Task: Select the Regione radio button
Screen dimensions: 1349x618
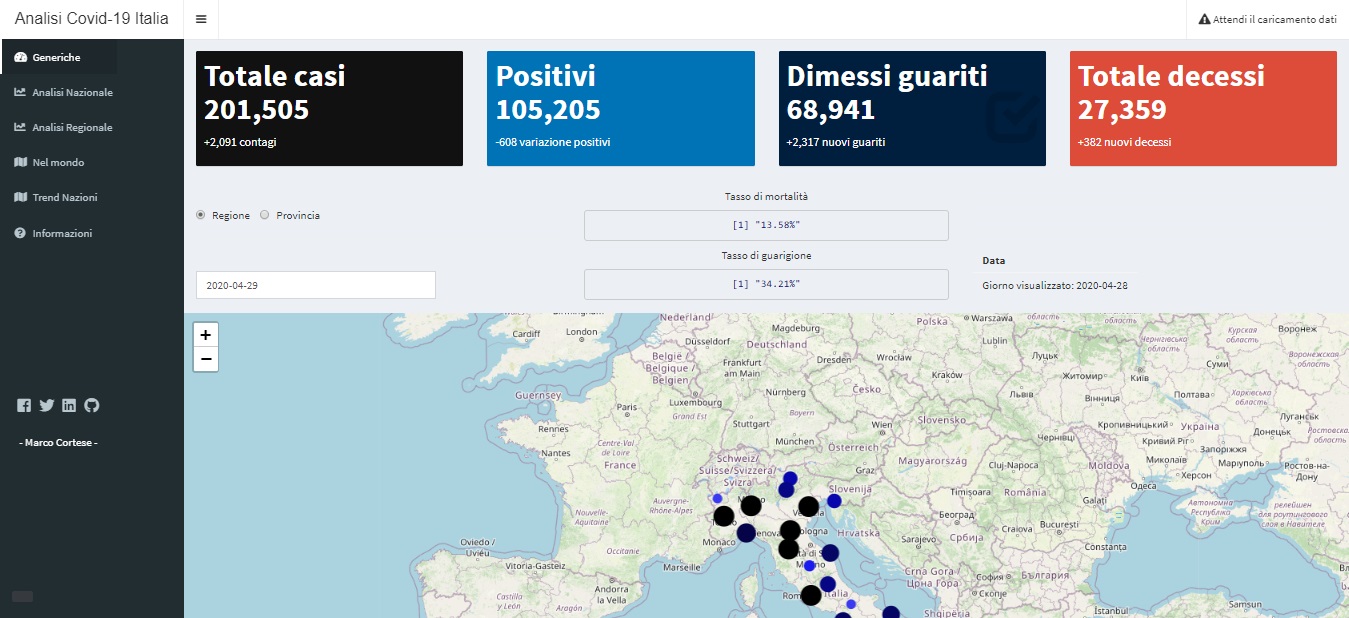Action: (x=201, y=215)
